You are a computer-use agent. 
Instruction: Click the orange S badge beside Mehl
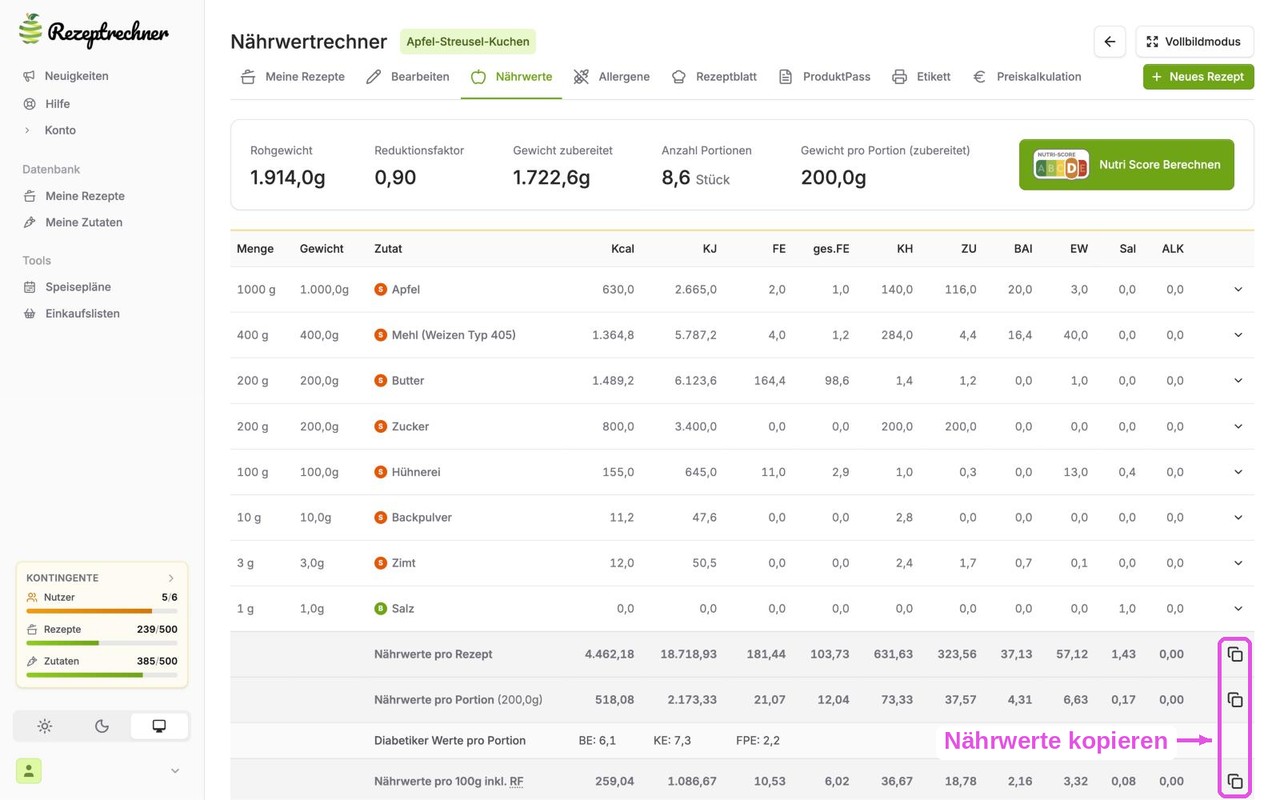pyautogui.click(x=380, y=335)
